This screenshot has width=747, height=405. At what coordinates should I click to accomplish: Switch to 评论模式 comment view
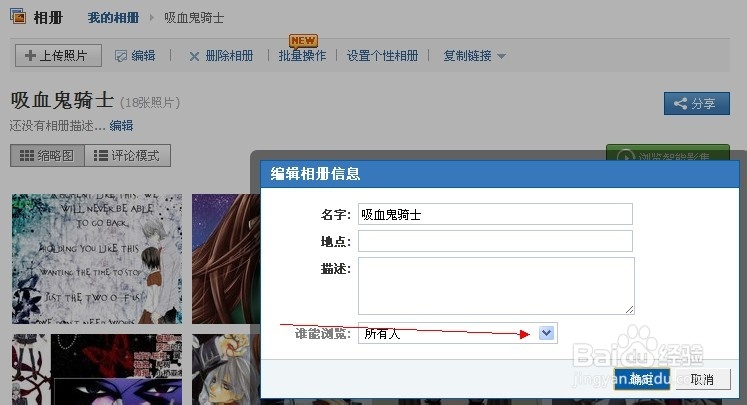(127, 155)
